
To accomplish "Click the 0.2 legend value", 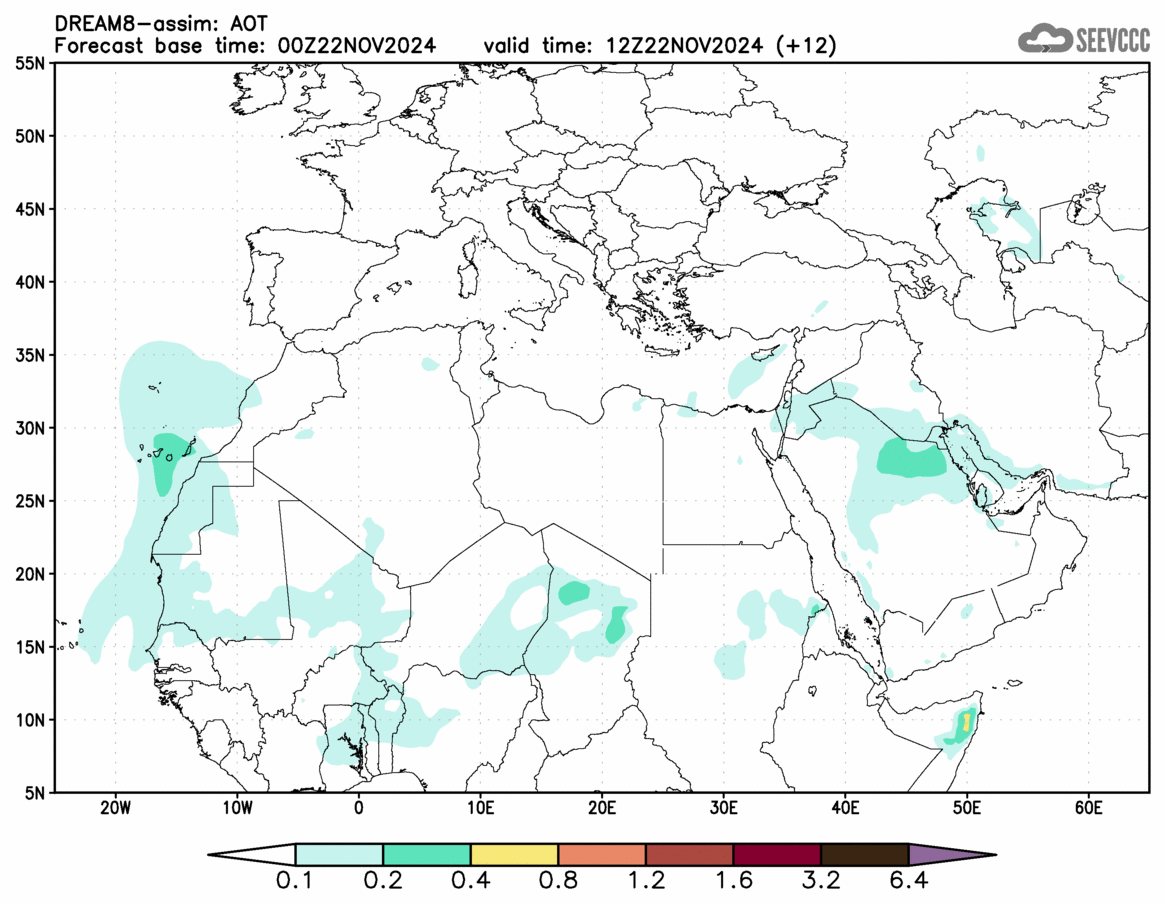I will (383, 882).
